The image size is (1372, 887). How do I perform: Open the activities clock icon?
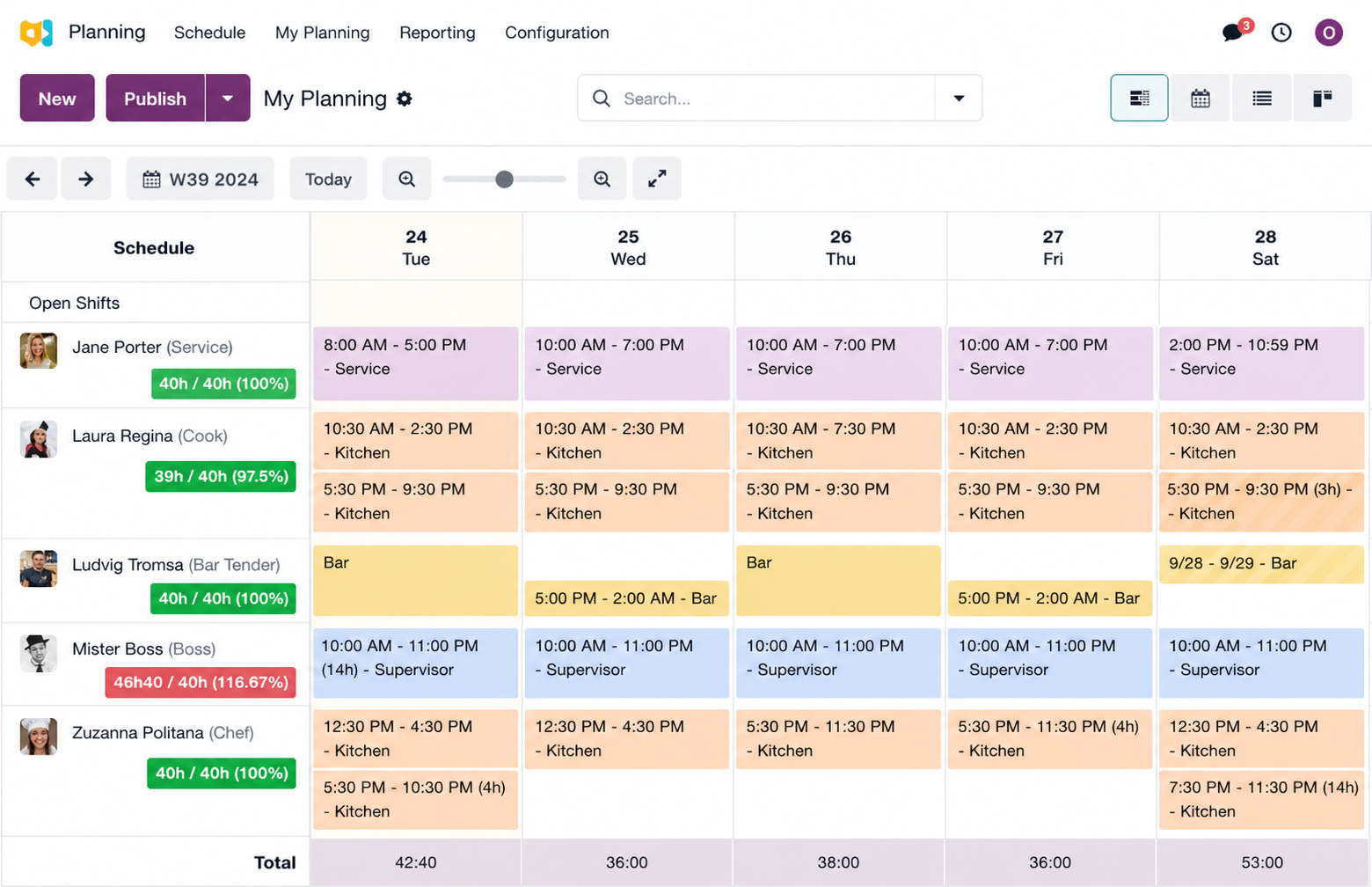1281,33
